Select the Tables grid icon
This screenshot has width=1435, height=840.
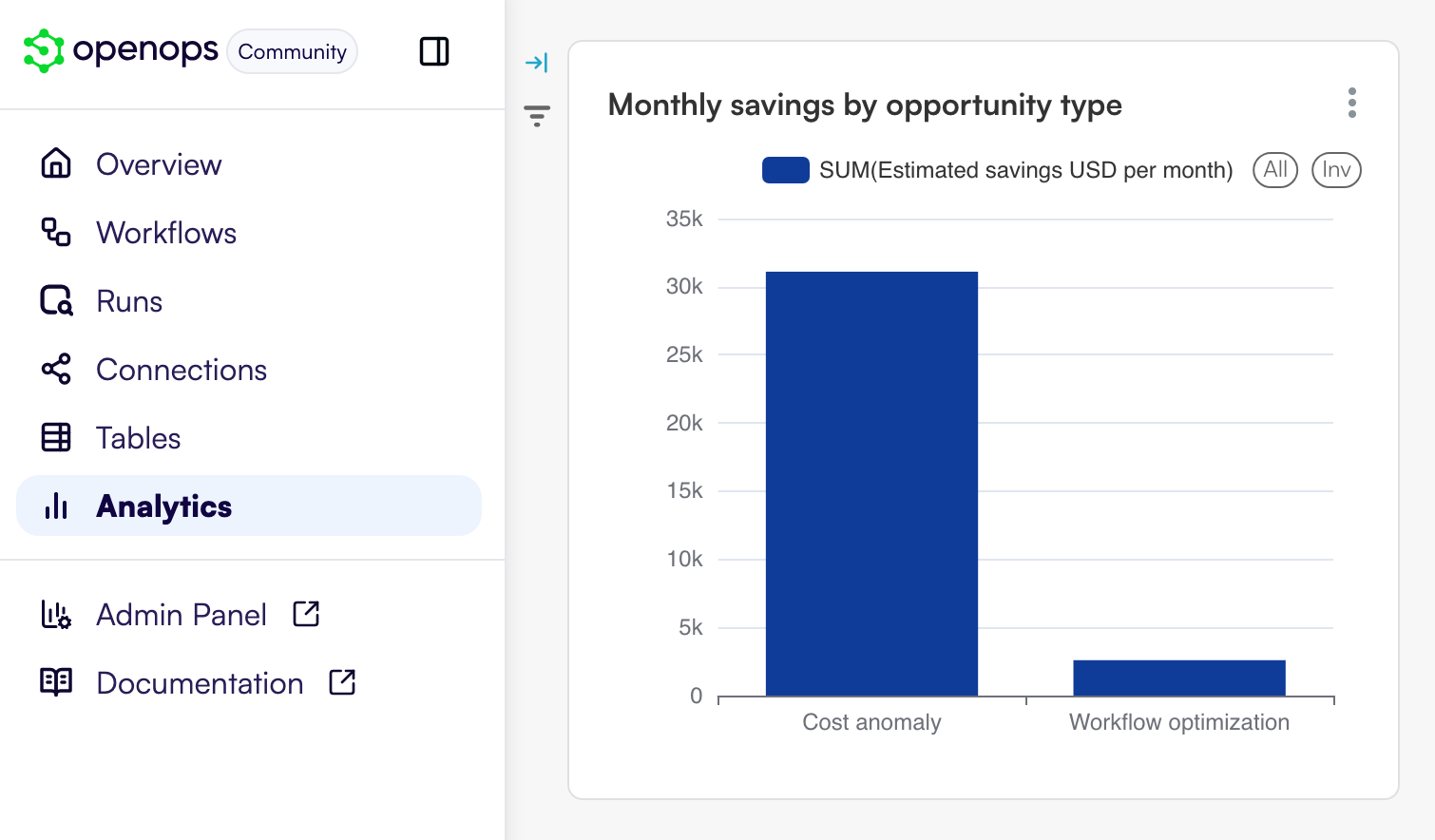click(x=56, y=438)
